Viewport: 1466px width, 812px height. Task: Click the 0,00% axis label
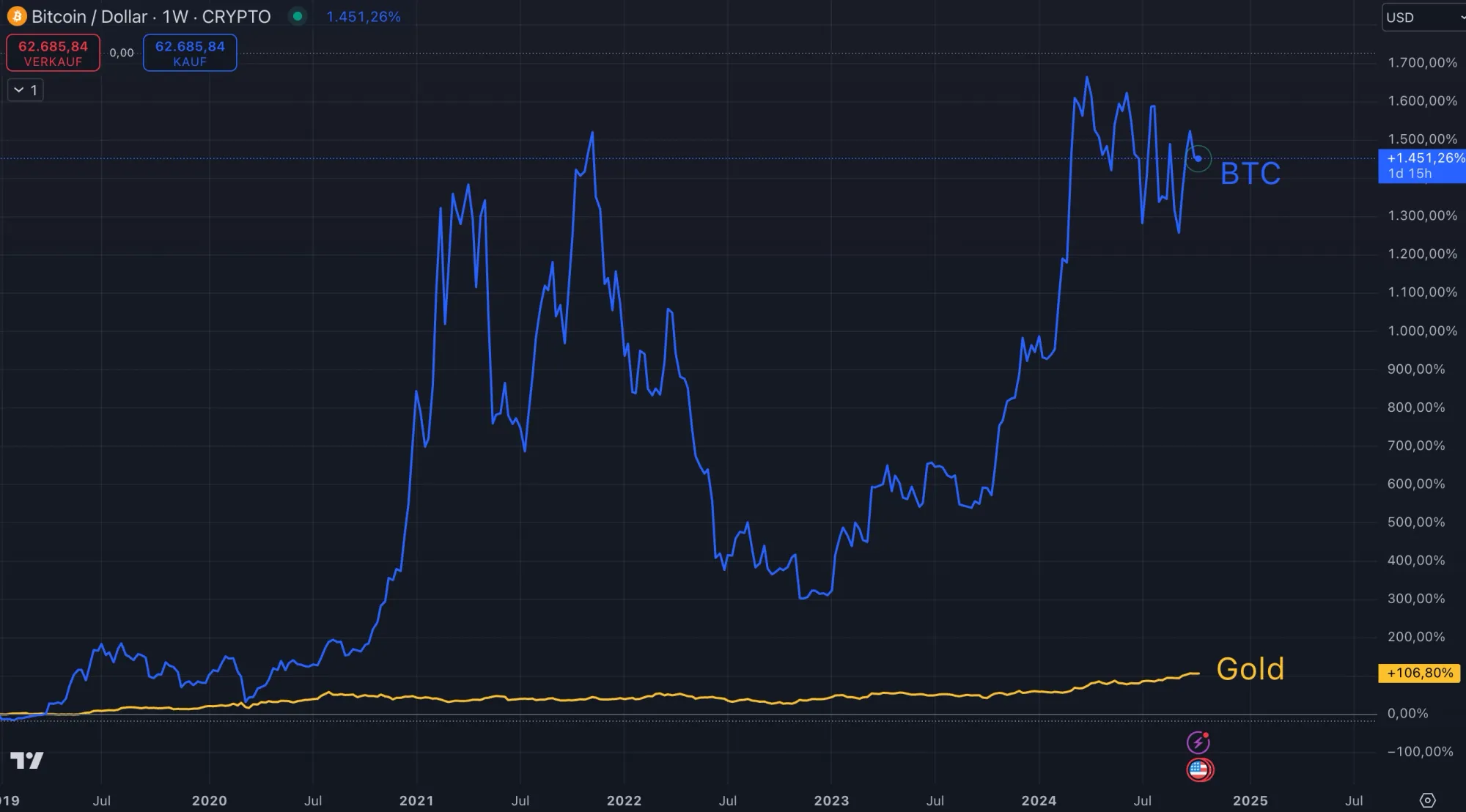pos(1407,713)
